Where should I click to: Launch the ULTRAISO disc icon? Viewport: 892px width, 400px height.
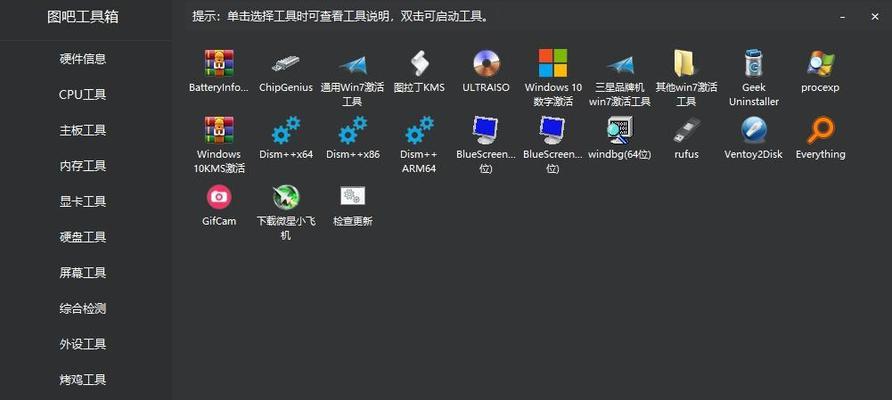pos(486,63)
